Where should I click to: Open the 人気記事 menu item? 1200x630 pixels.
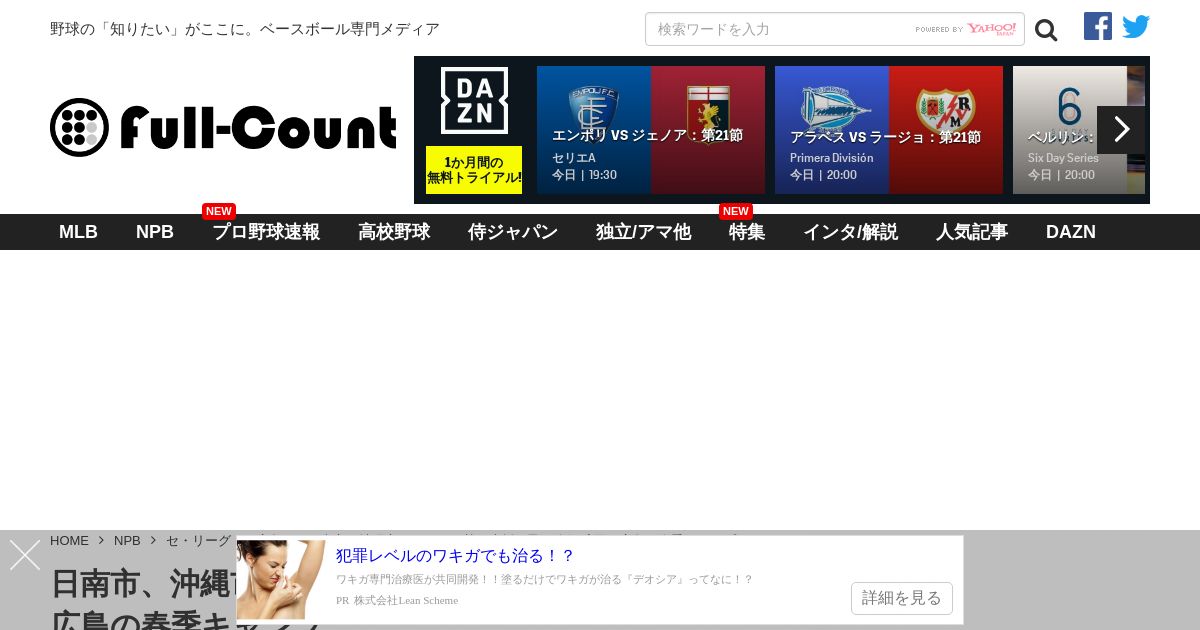(972, 232)
